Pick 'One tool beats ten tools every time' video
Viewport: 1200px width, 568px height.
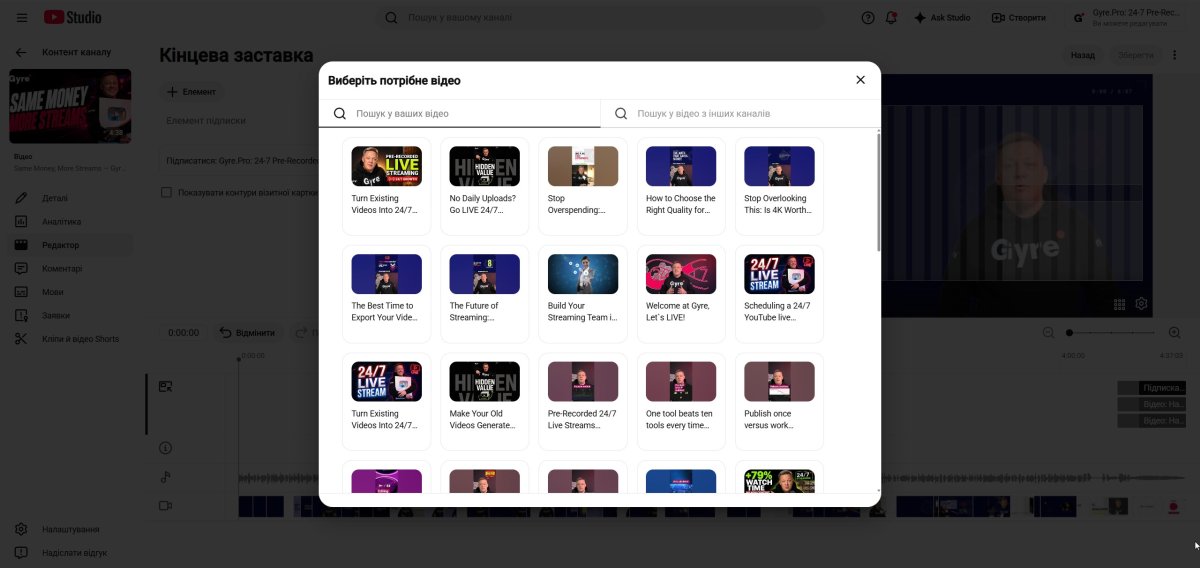pyautogui.click(x=681, y=401)
